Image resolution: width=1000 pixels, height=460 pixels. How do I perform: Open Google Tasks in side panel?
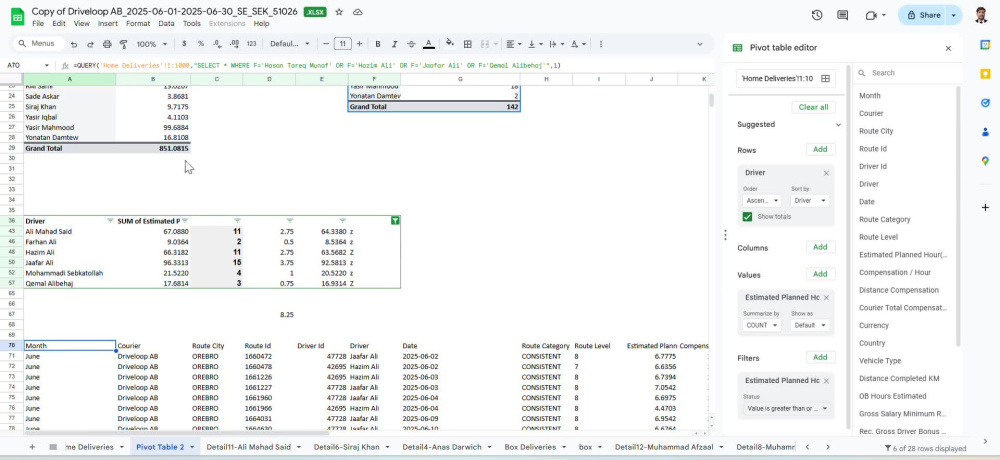coord(985,103)
